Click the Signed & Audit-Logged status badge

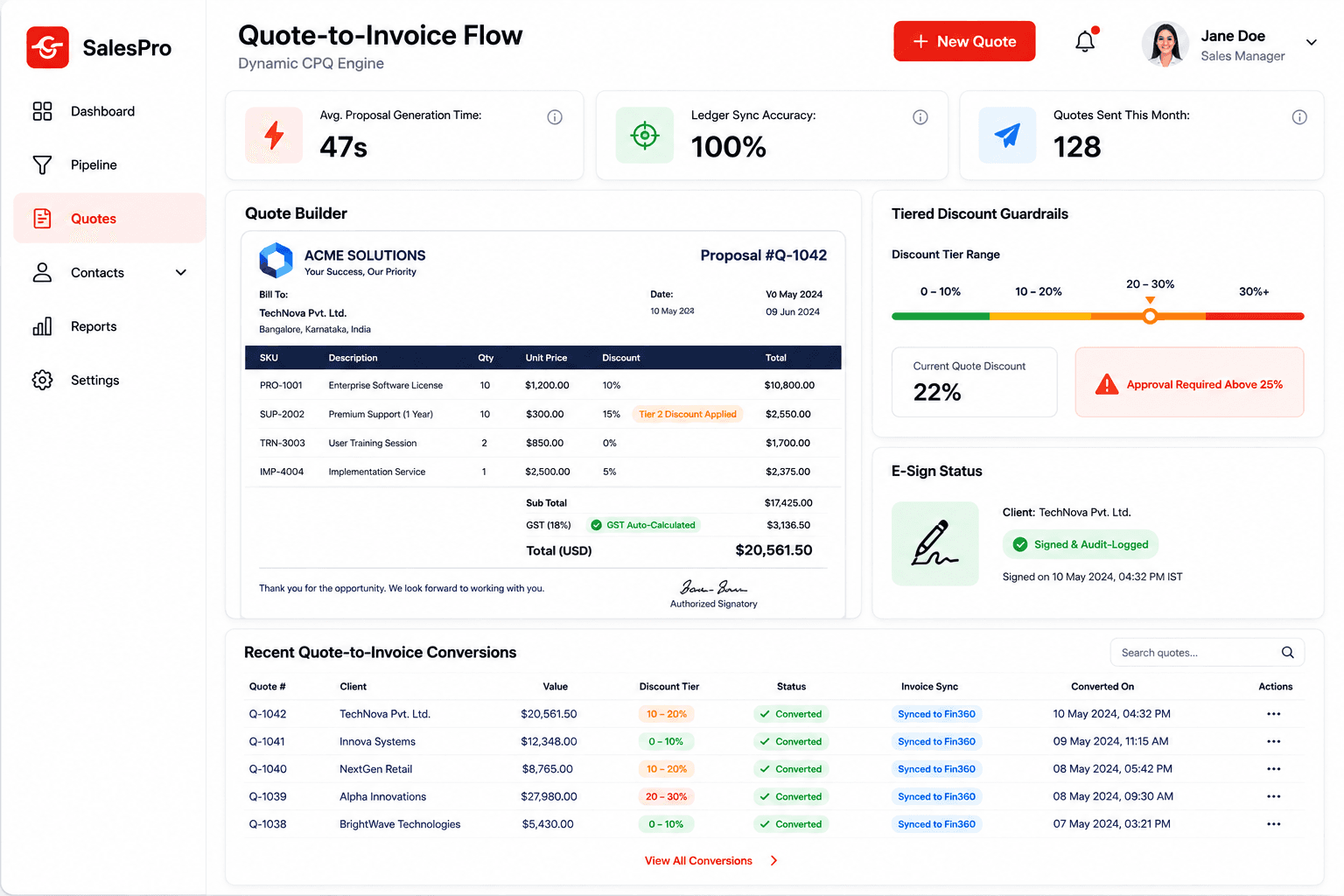click(1081, 544)
